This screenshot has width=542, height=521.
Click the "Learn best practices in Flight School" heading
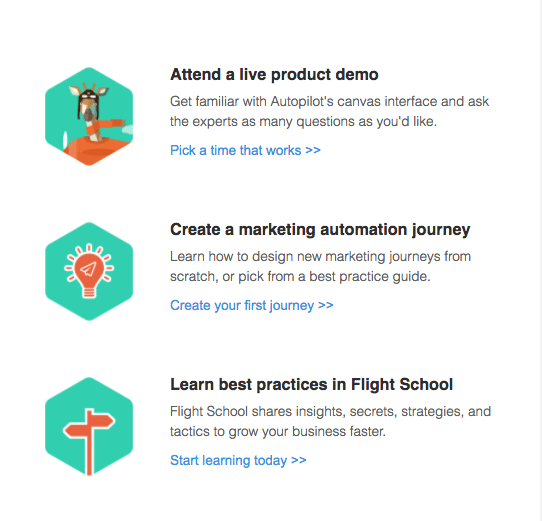click(x=311, y=384)
